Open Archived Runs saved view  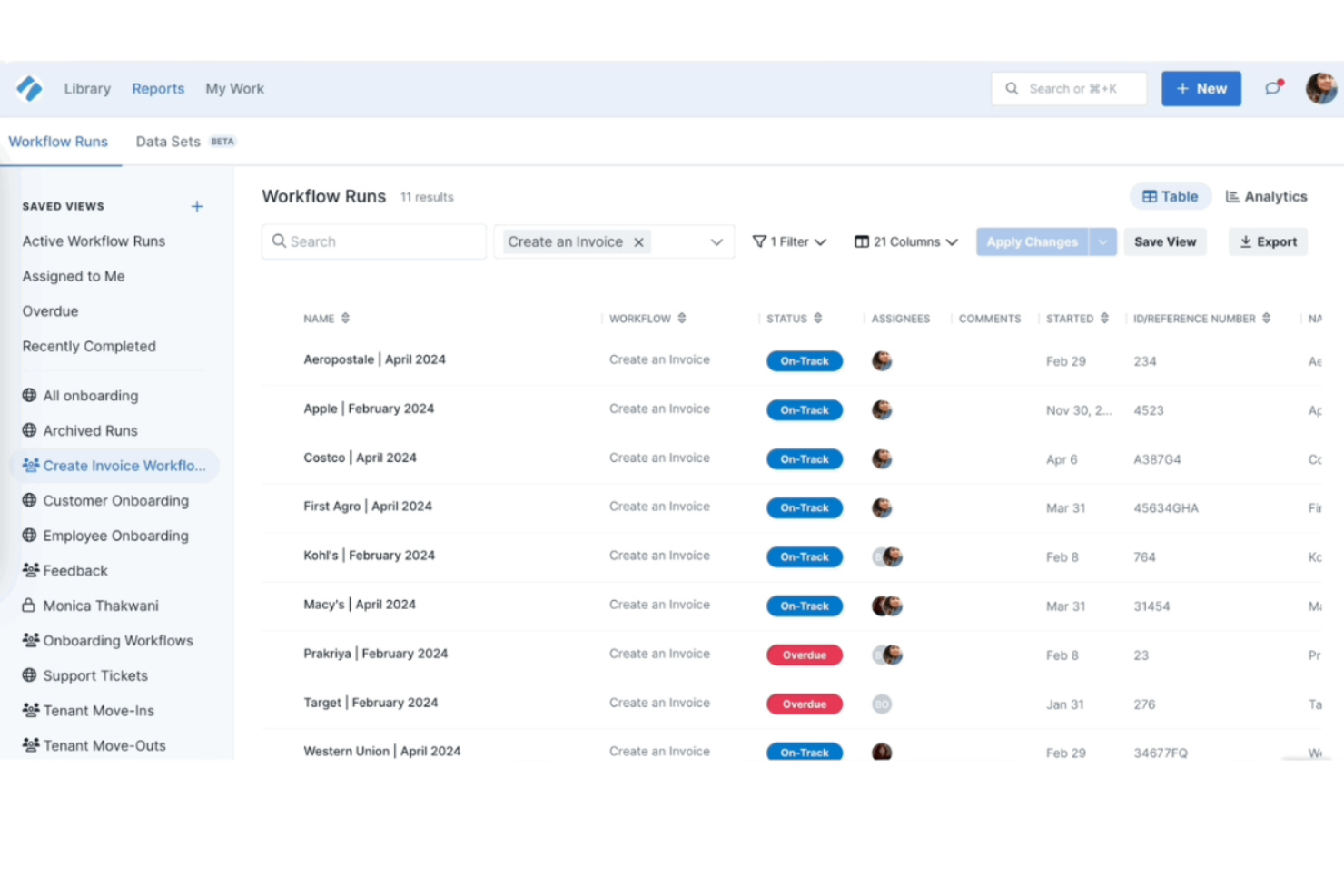(x=80, y=430)
